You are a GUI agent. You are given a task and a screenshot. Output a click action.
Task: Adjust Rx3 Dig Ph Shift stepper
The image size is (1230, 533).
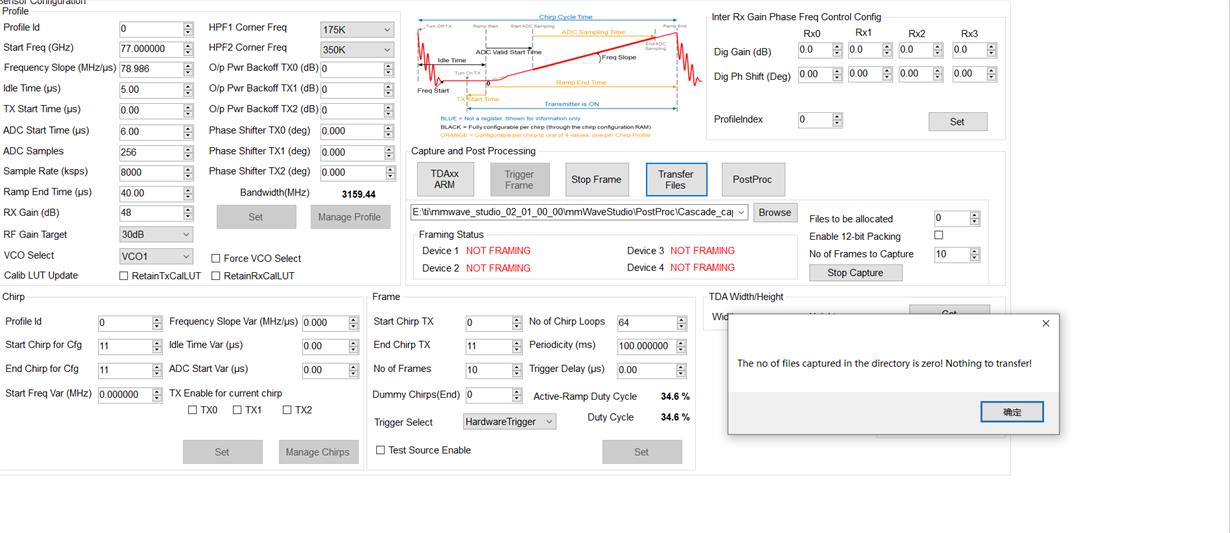(x=991, y=74)
